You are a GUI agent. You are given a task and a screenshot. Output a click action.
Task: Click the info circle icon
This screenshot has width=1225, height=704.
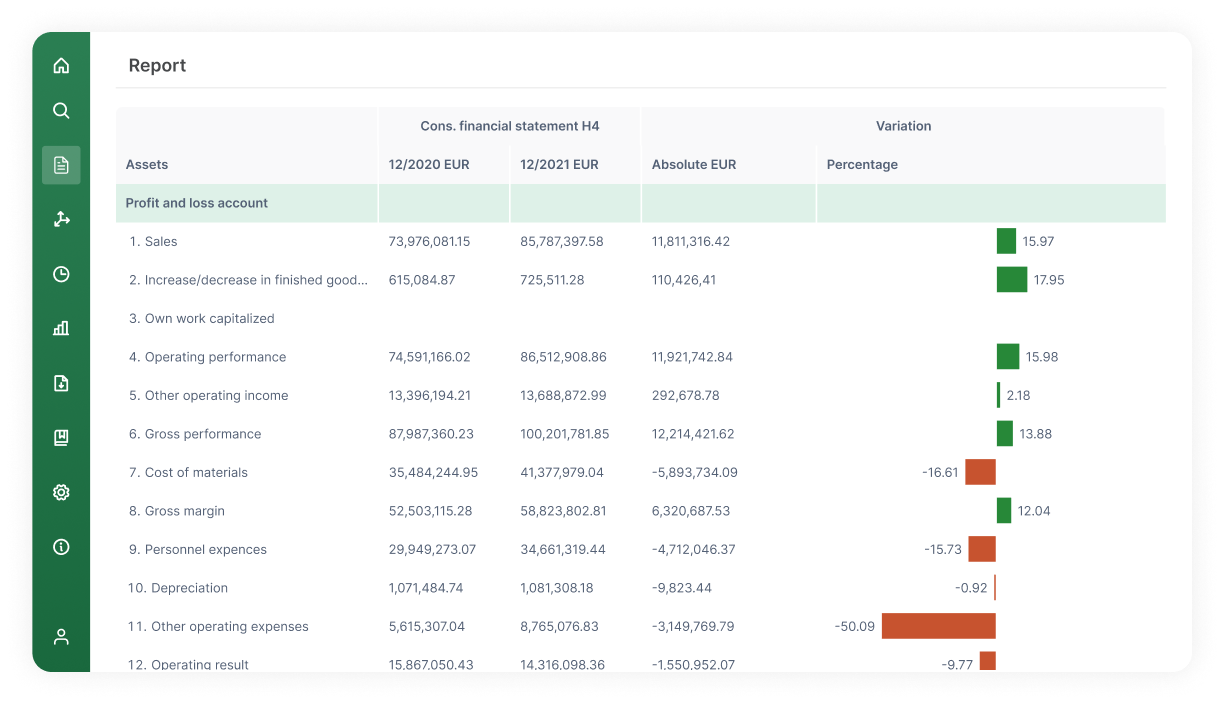61,547
